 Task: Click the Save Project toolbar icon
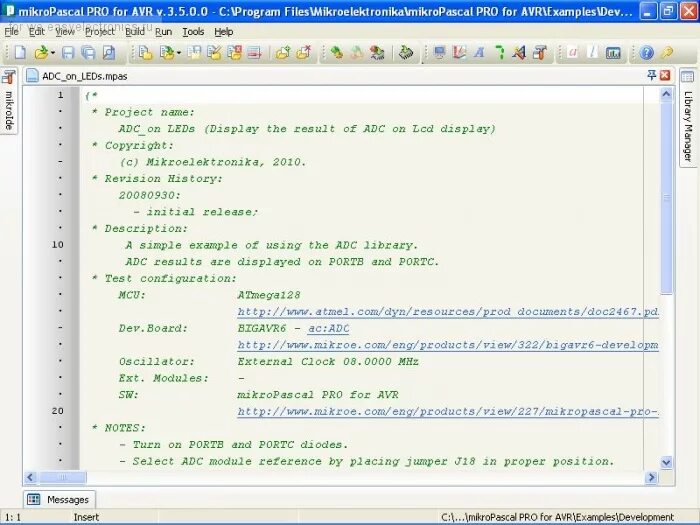pos(194,53)
